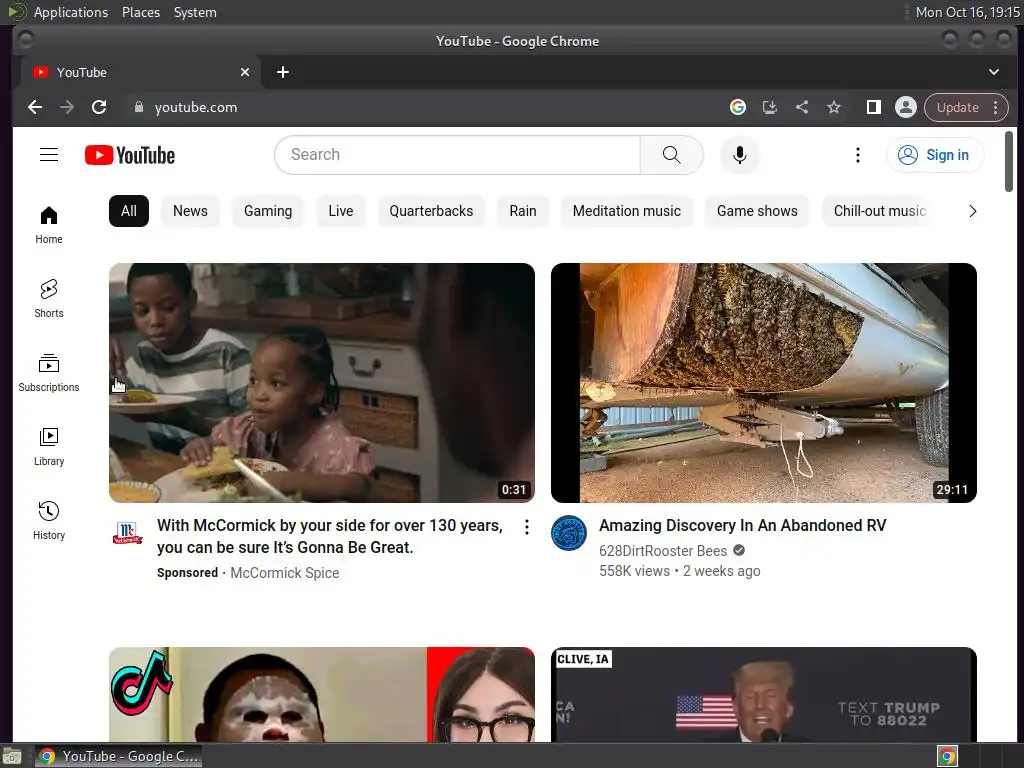Screen dimensions: 1024x768
Task: Select the Meditation music chip
Action: [x=626, y=211]
